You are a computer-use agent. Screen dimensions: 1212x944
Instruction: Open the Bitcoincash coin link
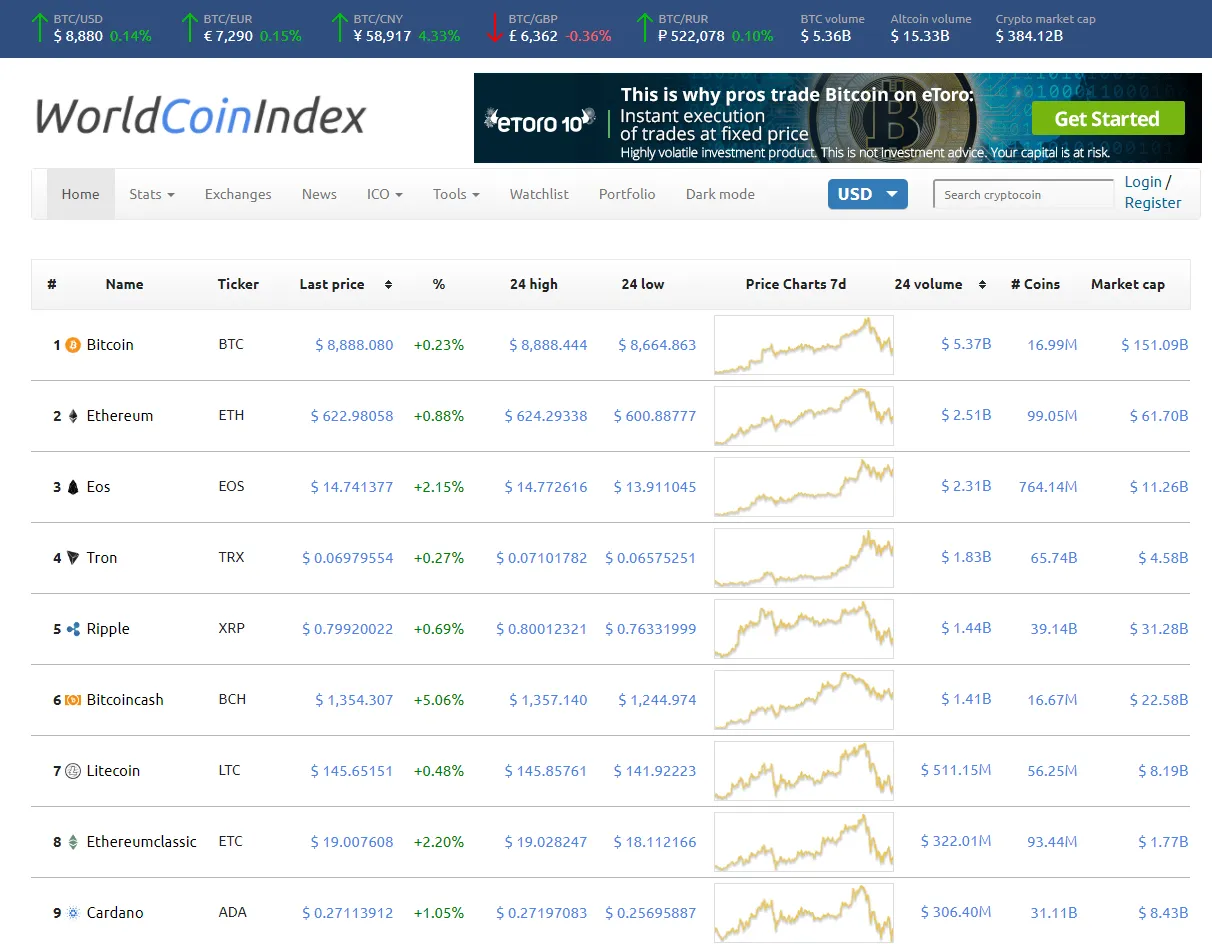[x=125, y=700]
